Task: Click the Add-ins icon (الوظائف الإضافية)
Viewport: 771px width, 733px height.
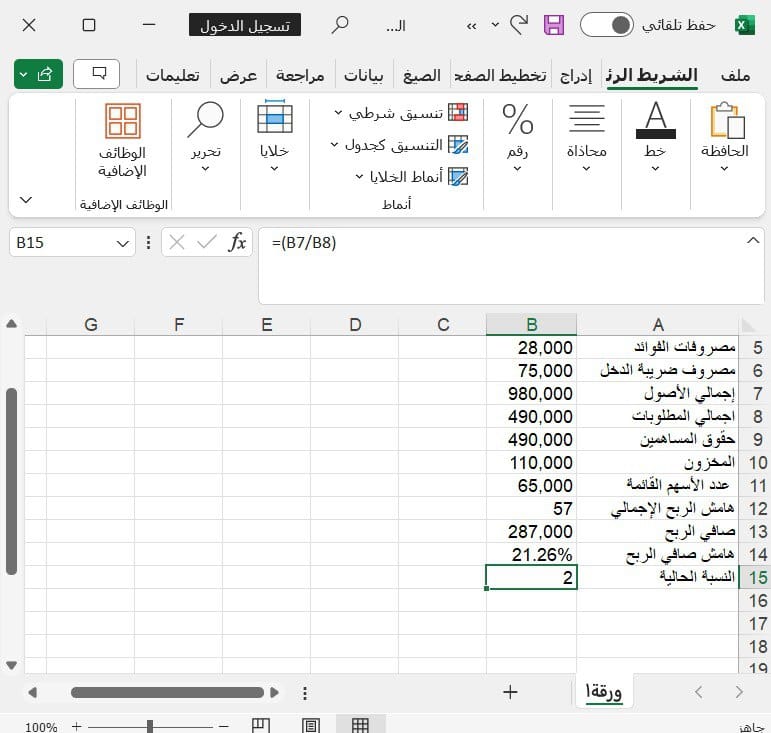Action: (x=122, y=140)
